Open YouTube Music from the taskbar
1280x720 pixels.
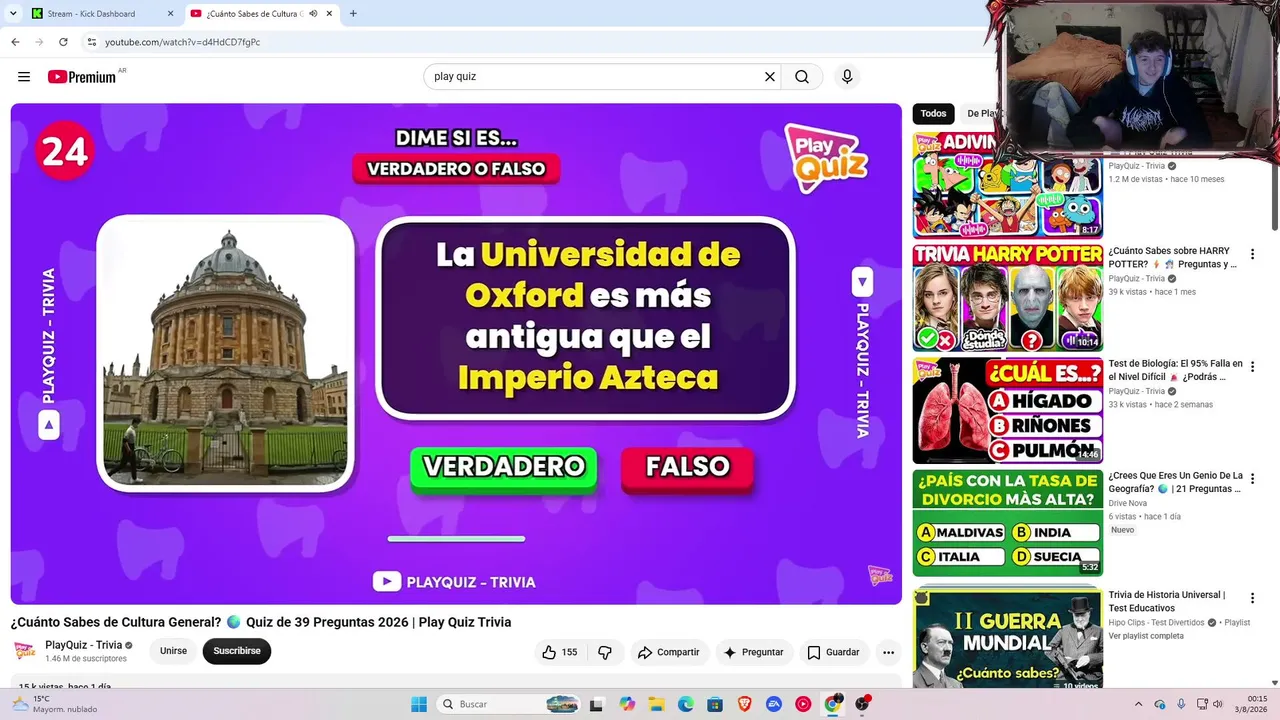pos(803,704)
